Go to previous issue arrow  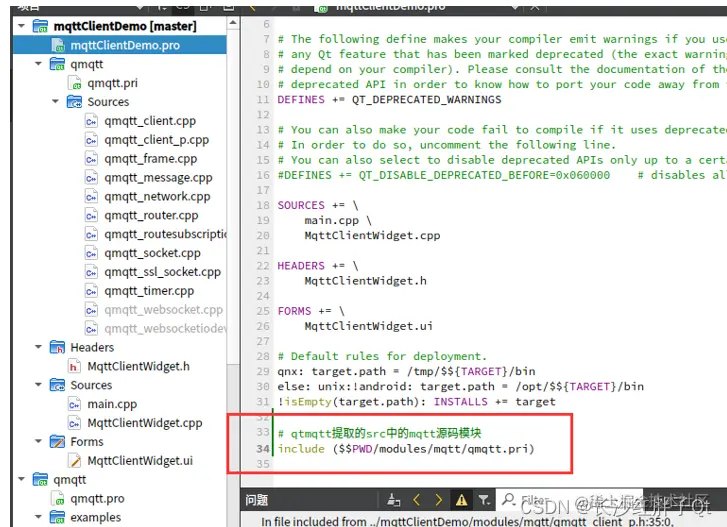[x=416, y=500]
